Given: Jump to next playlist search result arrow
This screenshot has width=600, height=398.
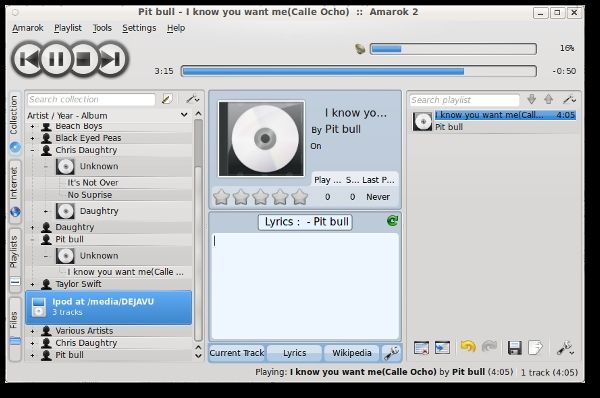Looking at the screenshot, I should 532,100.
